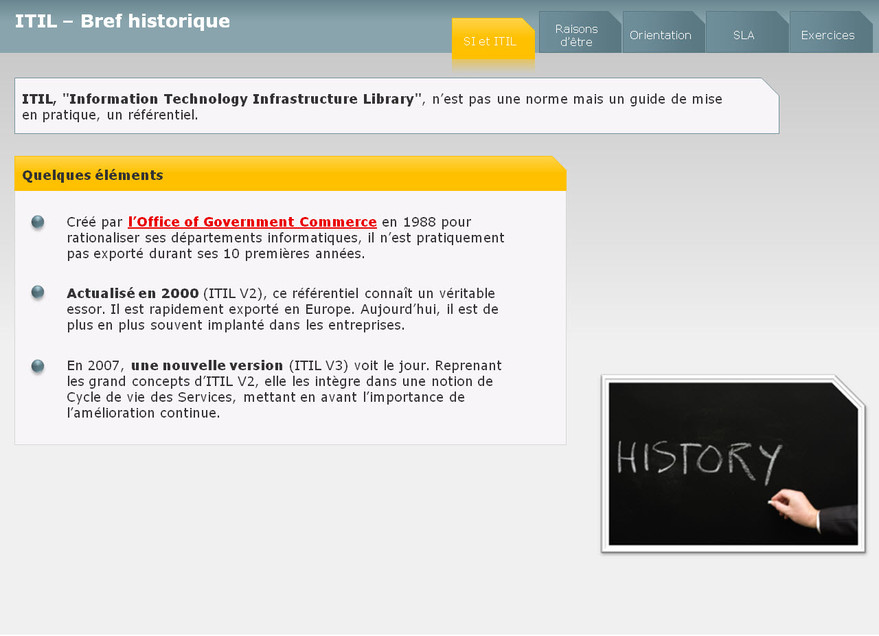The width and height of the screenshot is (879, 636).
Task: Click the bullet beside "Actualisé en 2000"
Action: tap(38, 292)
